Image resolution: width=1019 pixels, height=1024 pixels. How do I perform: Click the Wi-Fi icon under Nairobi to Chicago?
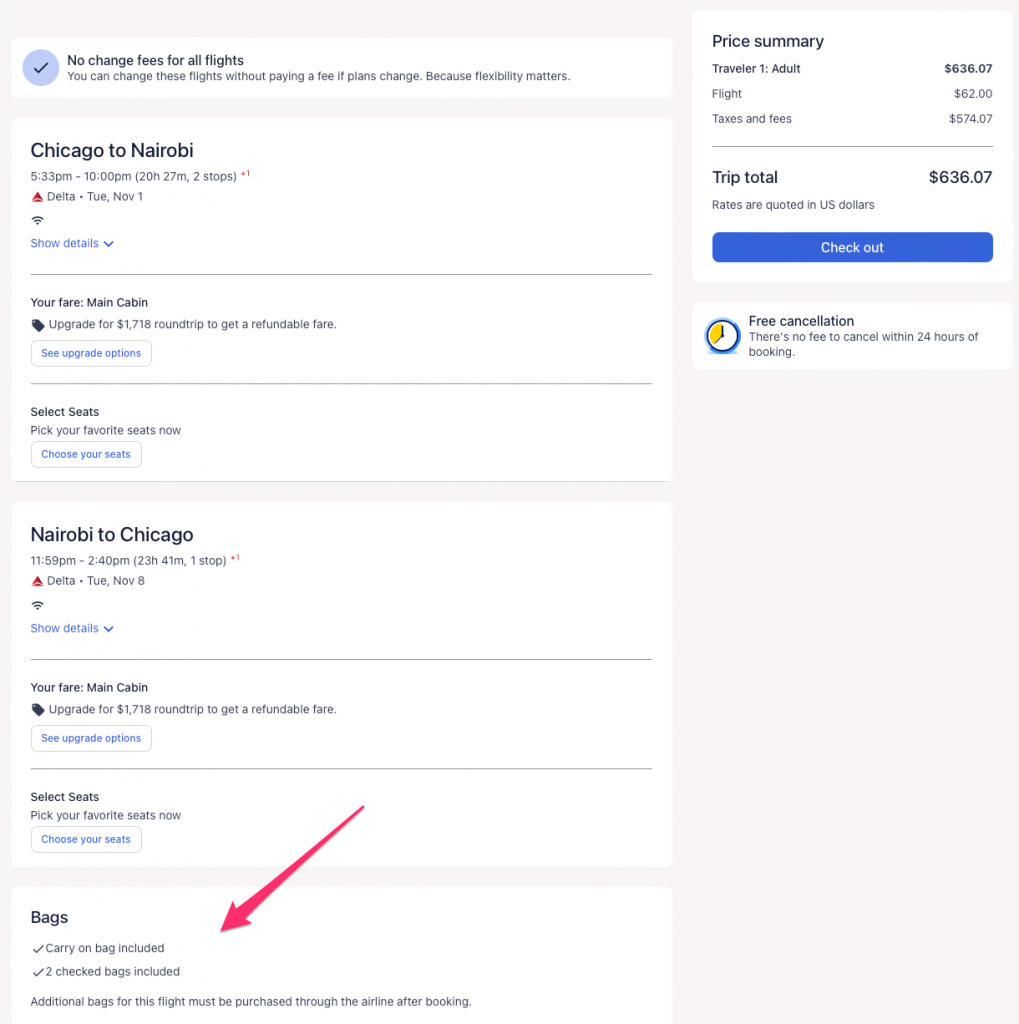[x=38, y=605]
